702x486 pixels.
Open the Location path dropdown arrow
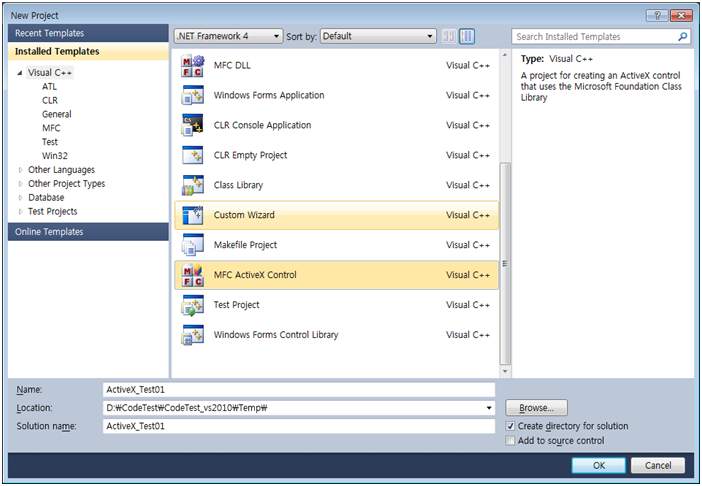tap(489, 408)
